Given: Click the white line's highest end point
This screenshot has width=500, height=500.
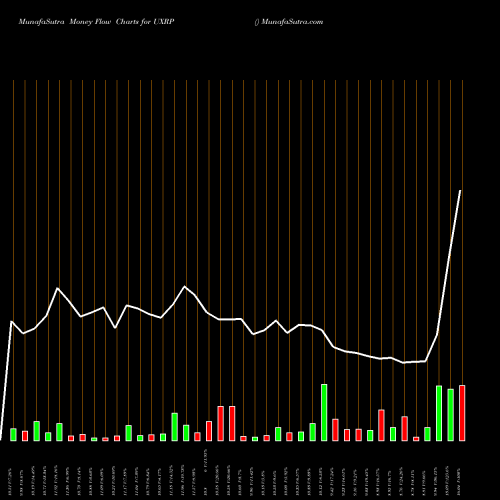Looking at the screenshot, I should coord(460,191).
